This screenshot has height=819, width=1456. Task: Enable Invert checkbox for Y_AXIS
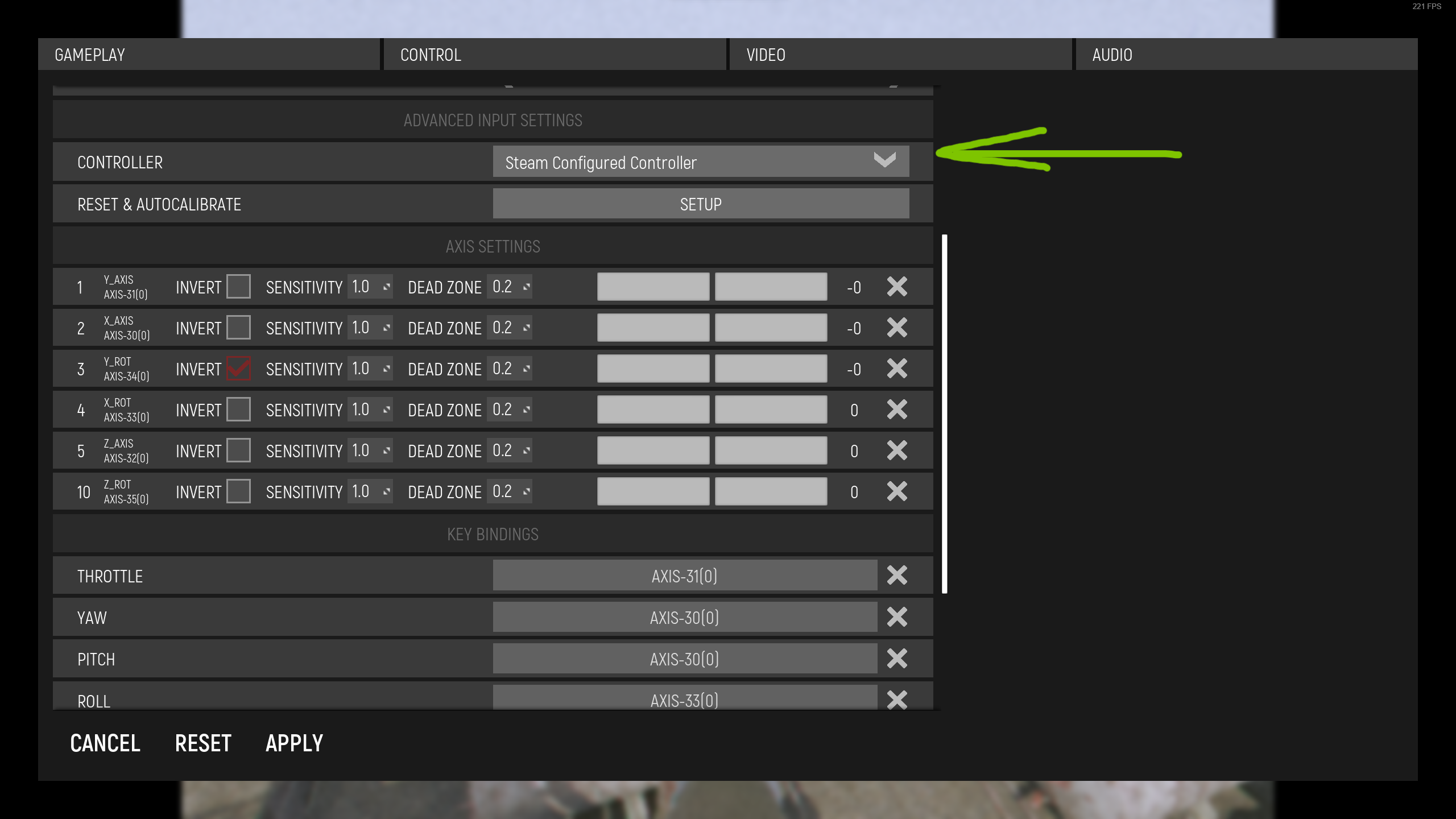pyautogui.click(x=238, y=287)
